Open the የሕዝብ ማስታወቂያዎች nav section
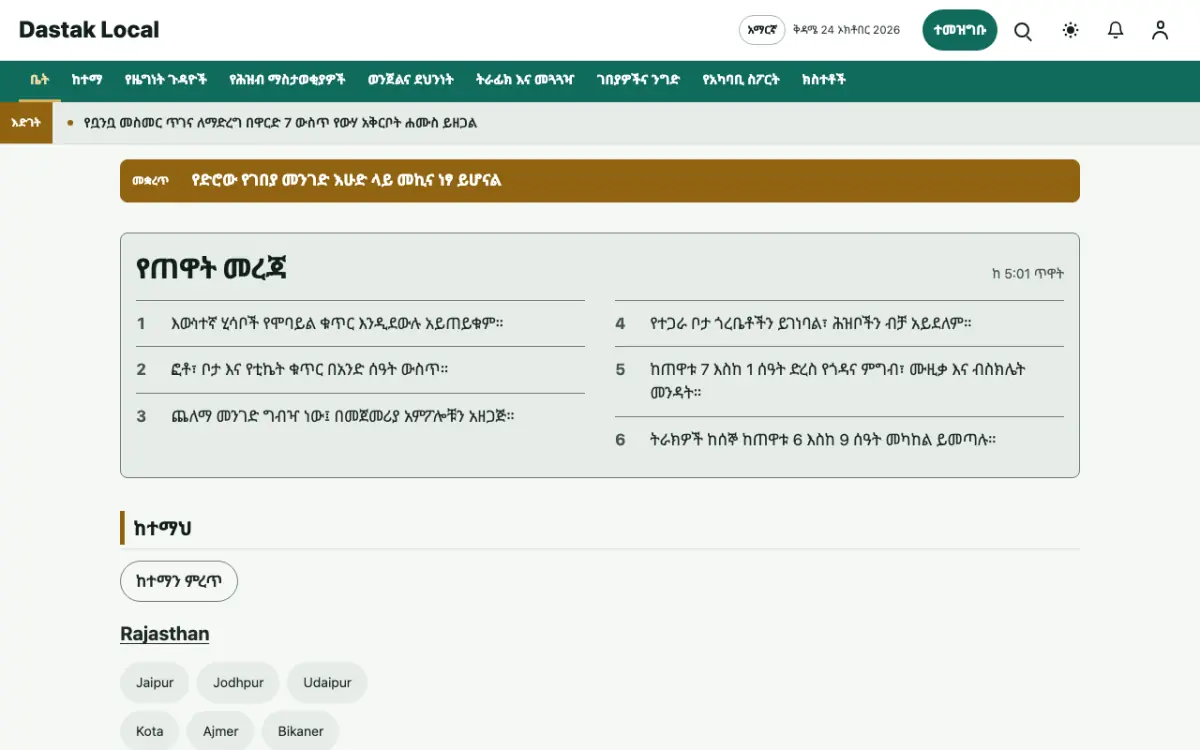The height and width of the screenshot is (750, 1200). (x=287, y=80)
